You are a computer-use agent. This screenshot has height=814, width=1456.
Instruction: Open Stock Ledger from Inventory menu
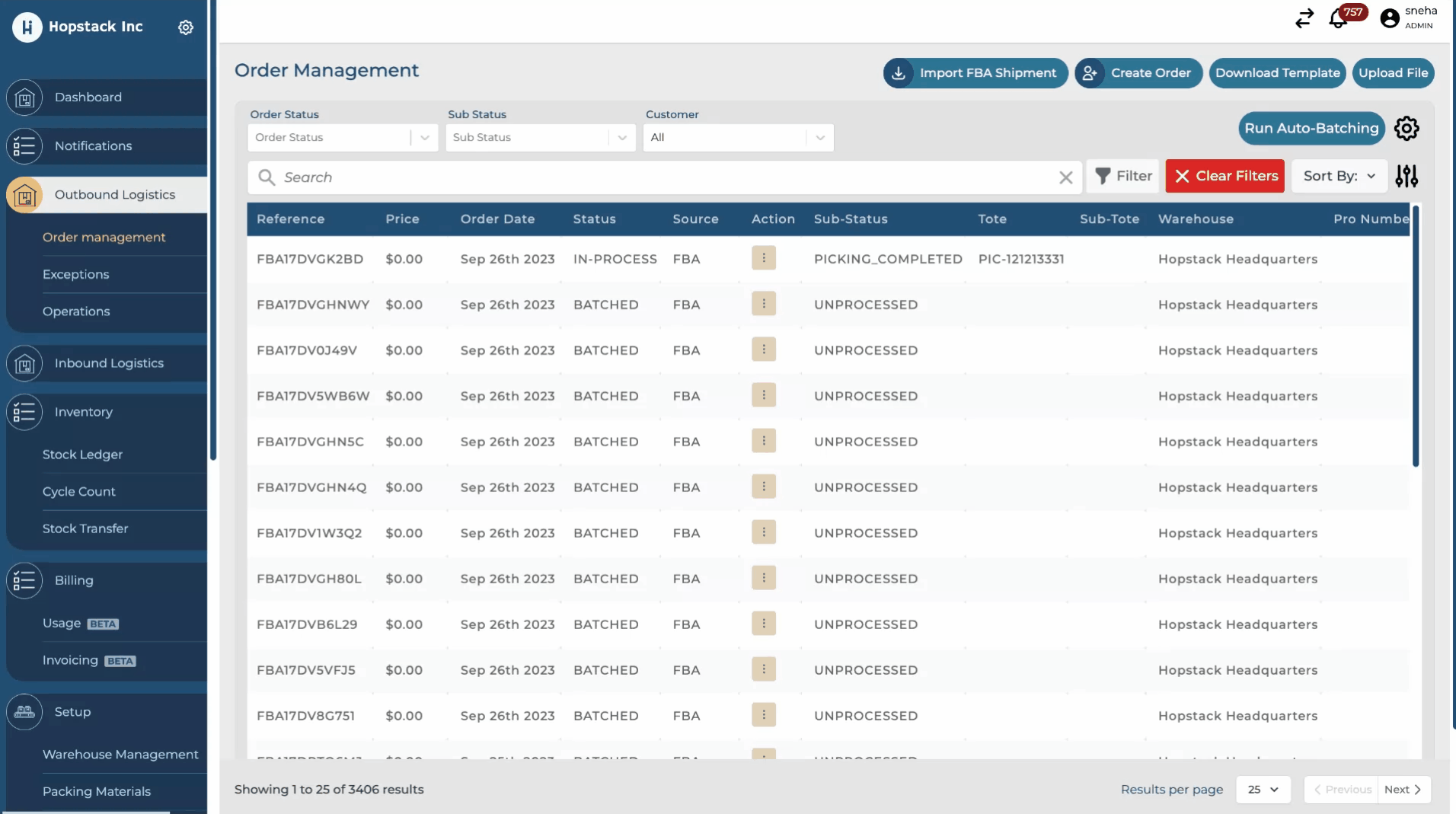[82, 455]
